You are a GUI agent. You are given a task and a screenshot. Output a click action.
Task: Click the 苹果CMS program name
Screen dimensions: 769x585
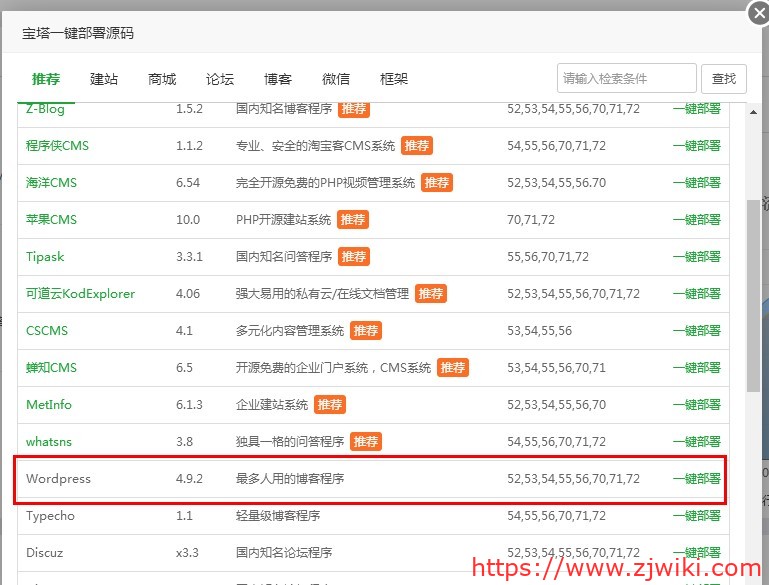pos(51,220)
